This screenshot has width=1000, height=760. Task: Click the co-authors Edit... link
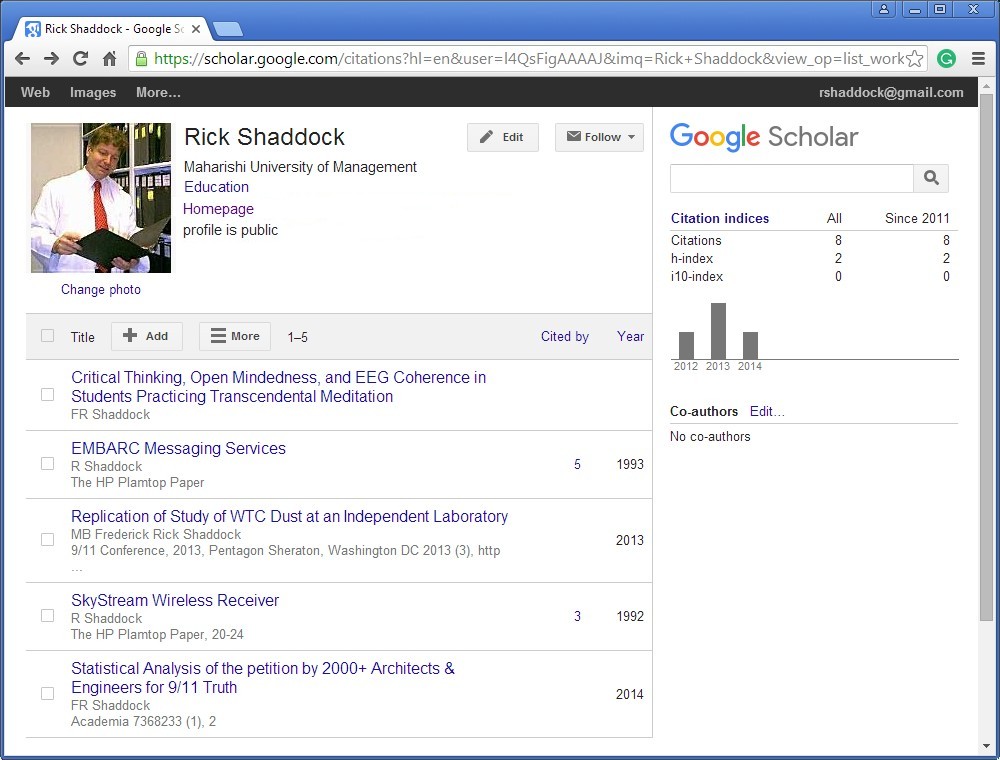(x=767, y=411)
